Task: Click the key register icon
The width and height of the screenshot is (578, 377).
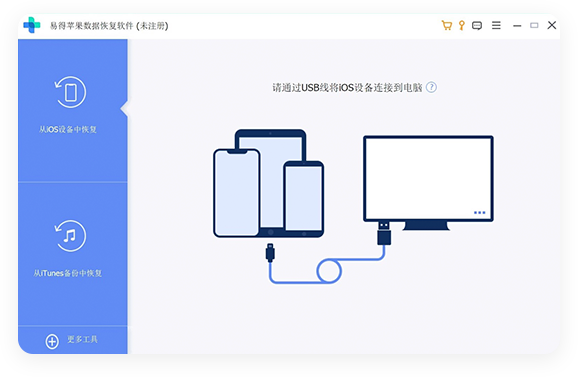Action: [462, 25]
